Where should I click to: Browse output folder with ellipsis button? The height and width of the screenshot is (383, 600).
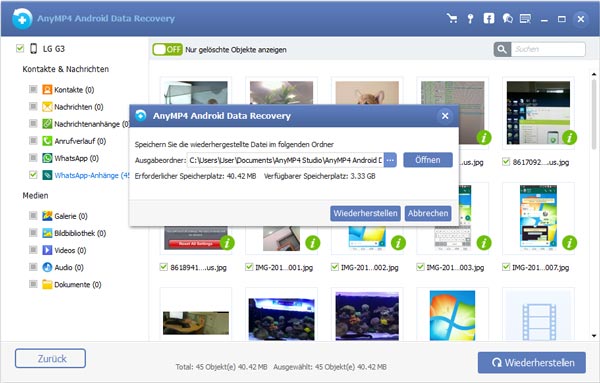390,160
